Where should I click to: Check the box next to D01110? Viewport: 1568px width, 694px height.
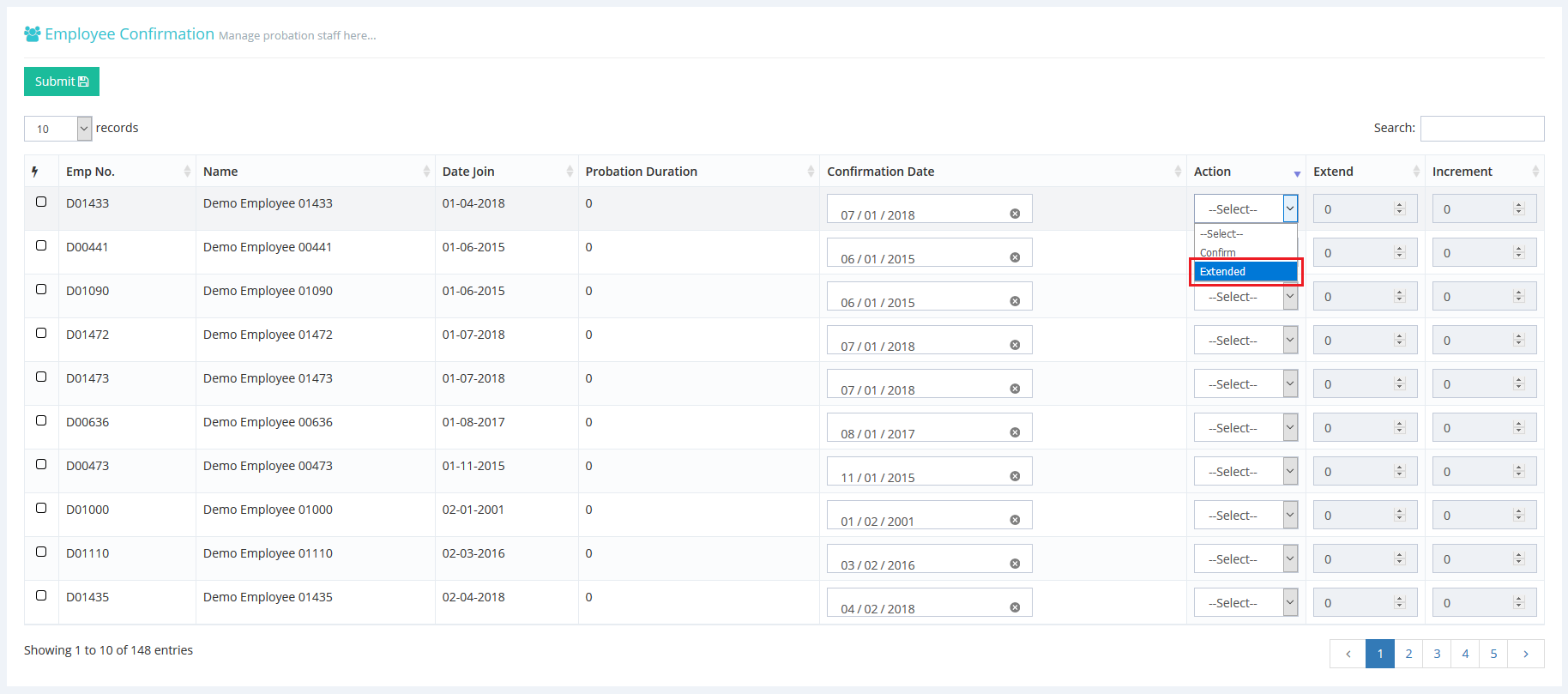pyautogui.click(x=41, y=552)
